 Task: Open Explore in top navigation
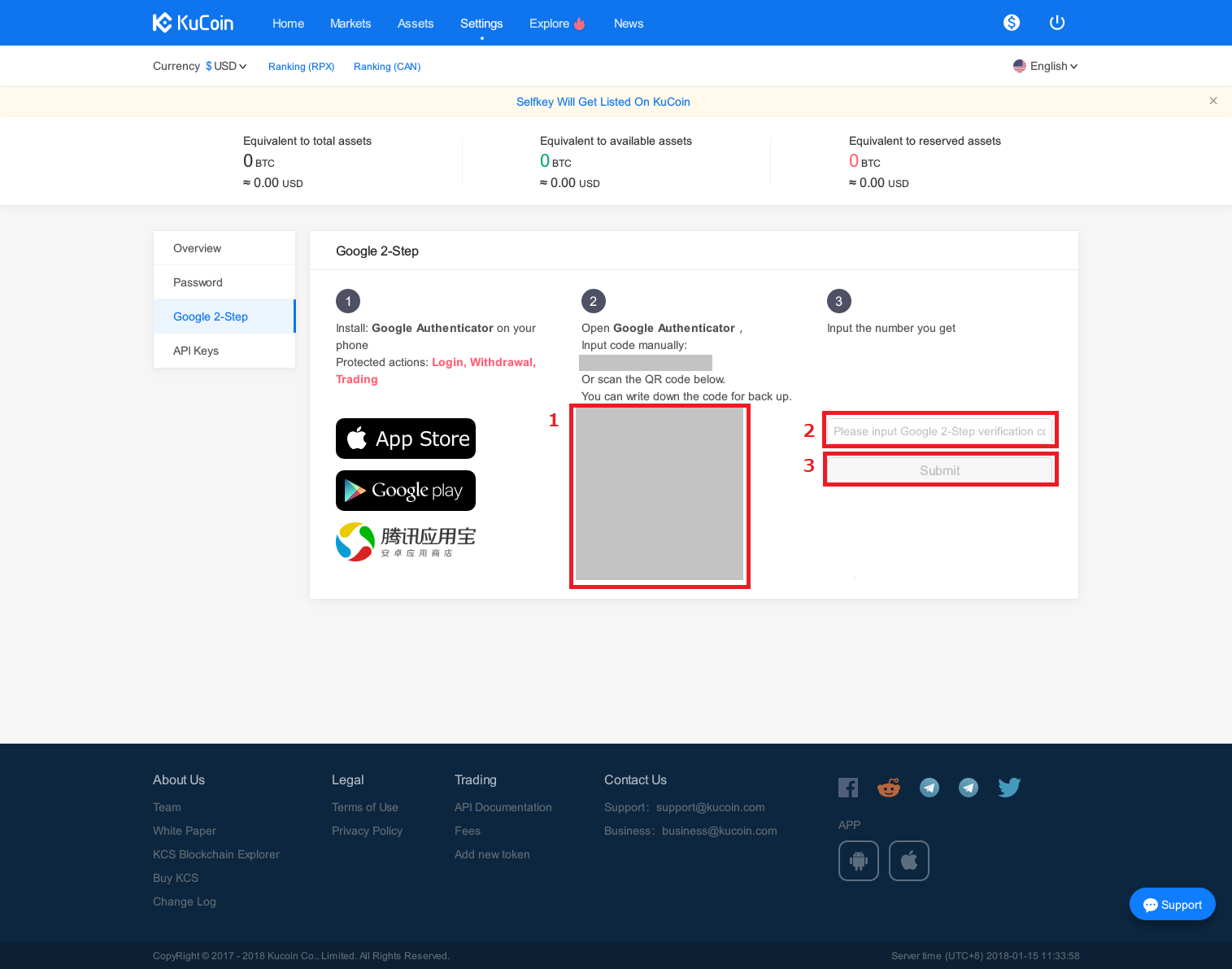click(549, 24)
